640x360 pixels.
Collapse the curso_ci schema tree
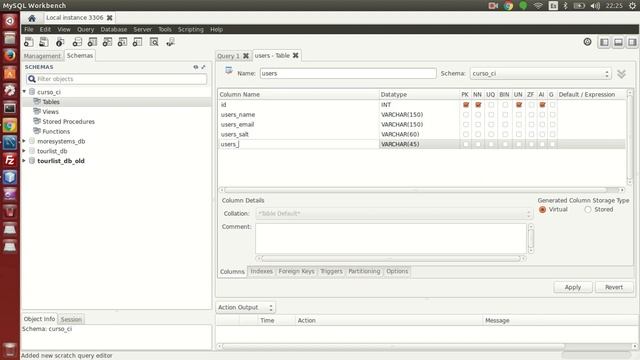[x=24, y=92]
